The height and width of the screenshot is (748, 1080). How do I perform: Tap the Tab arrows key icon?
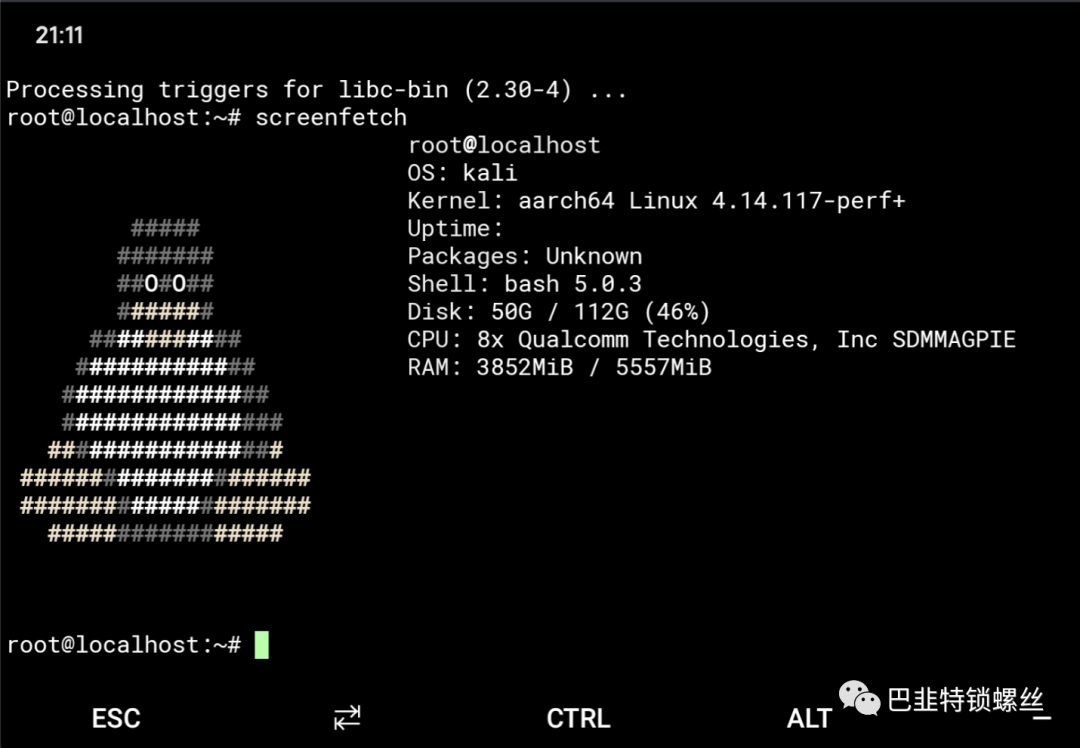pyautogui.click(x=347, y=717)
